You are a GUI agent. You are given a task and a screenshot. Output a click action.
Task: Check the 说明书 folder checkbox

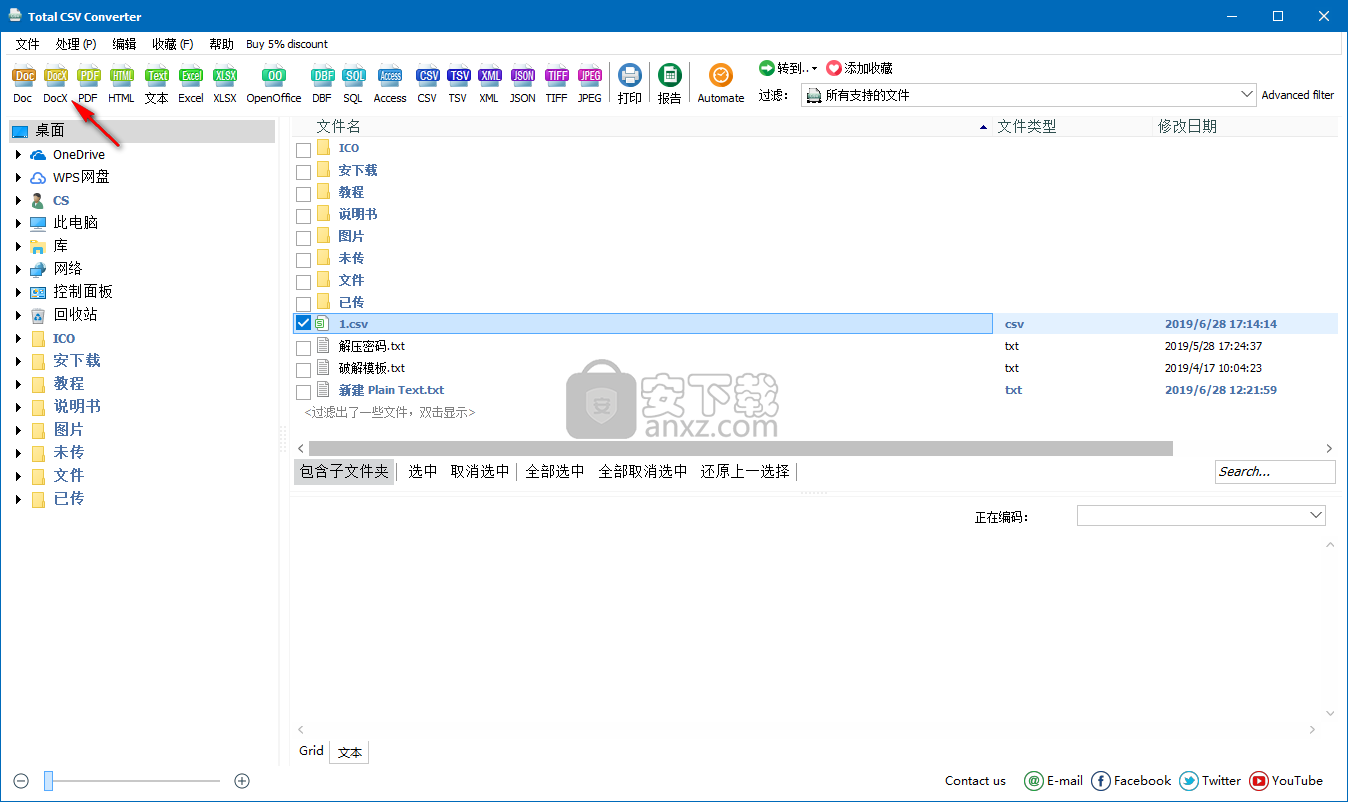click(x=303, y=216)
